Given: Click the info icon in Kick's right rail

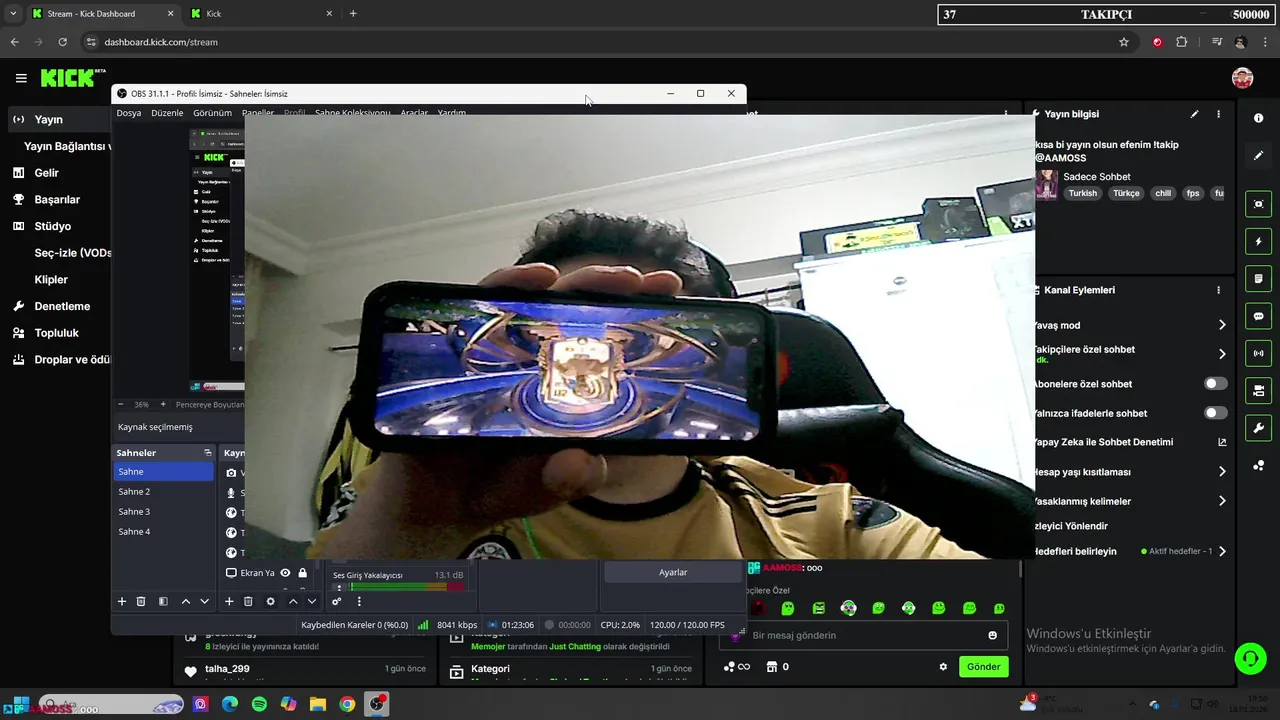Looking at the screenshot, I should 1258,118.
